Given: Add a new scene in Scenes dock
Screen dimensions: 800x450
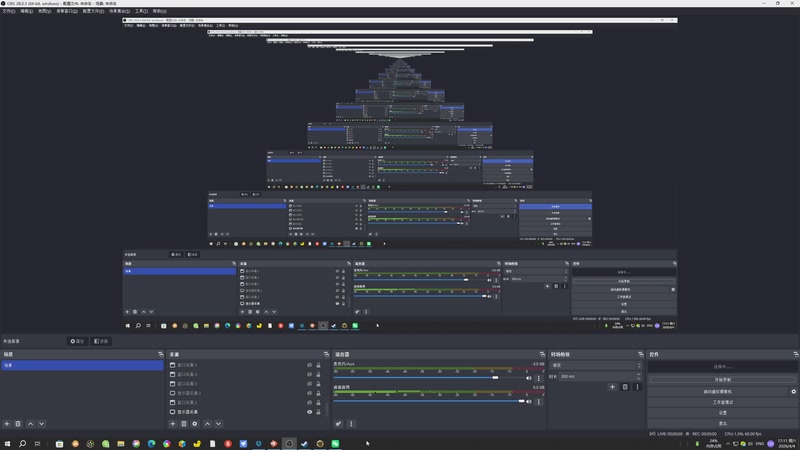Looking at the screenshot, I should coord(7,423).
